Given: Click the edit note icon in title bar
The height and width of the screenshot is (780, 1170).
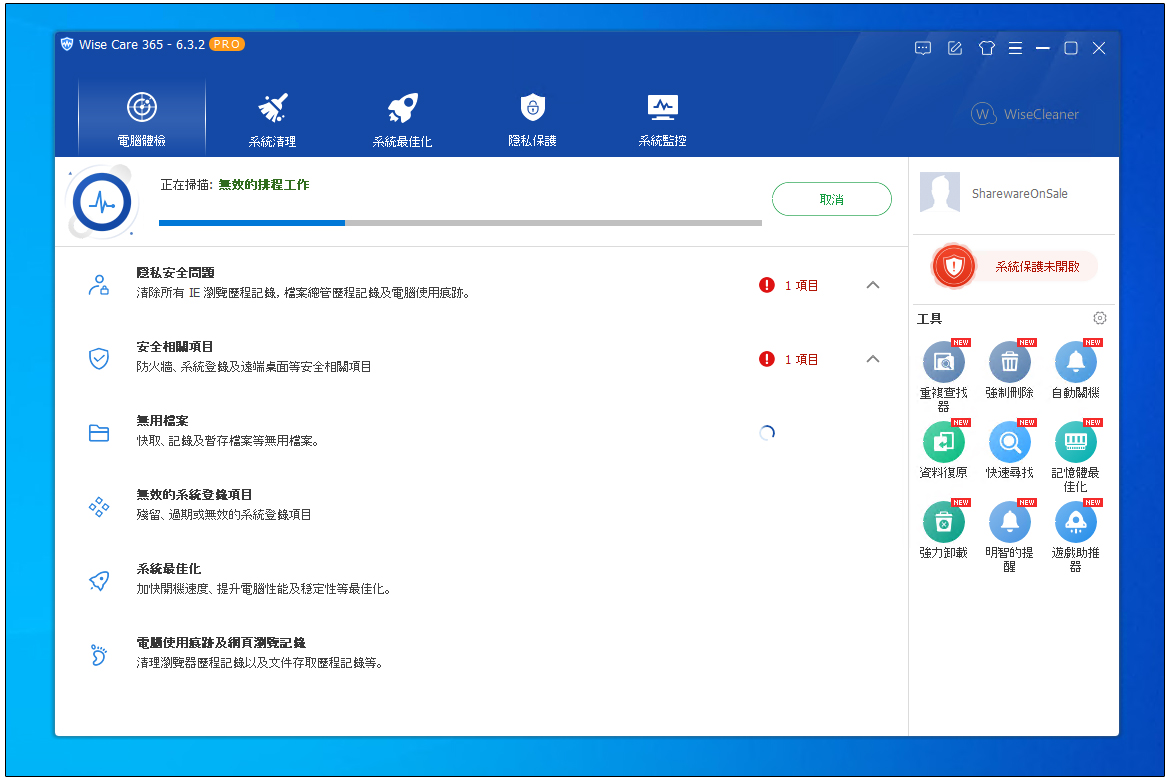Looking at the screenshot, I should (x=954, y=49).
